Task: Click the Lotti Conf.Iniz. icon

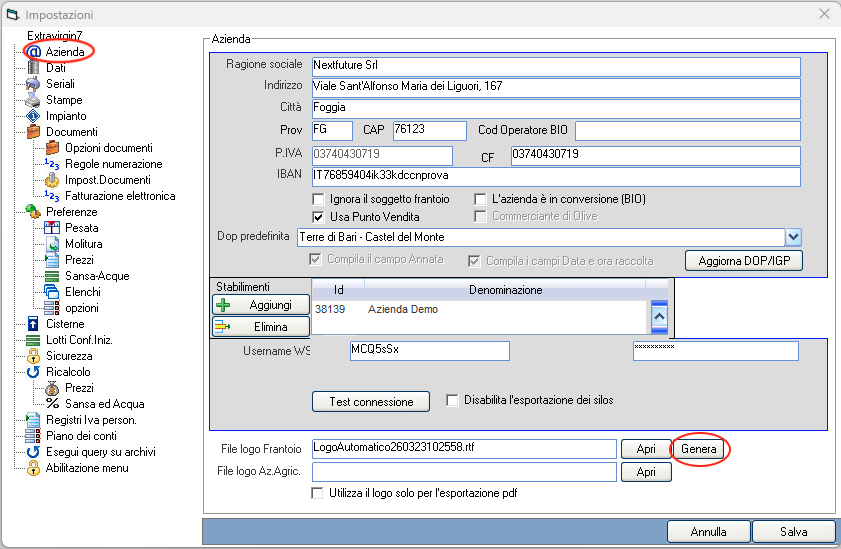Action: [x=33, y=340]
